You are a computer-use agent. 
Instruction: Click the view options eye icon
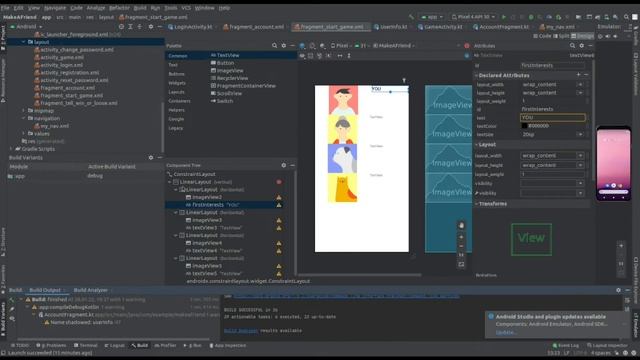coord(302,56)
